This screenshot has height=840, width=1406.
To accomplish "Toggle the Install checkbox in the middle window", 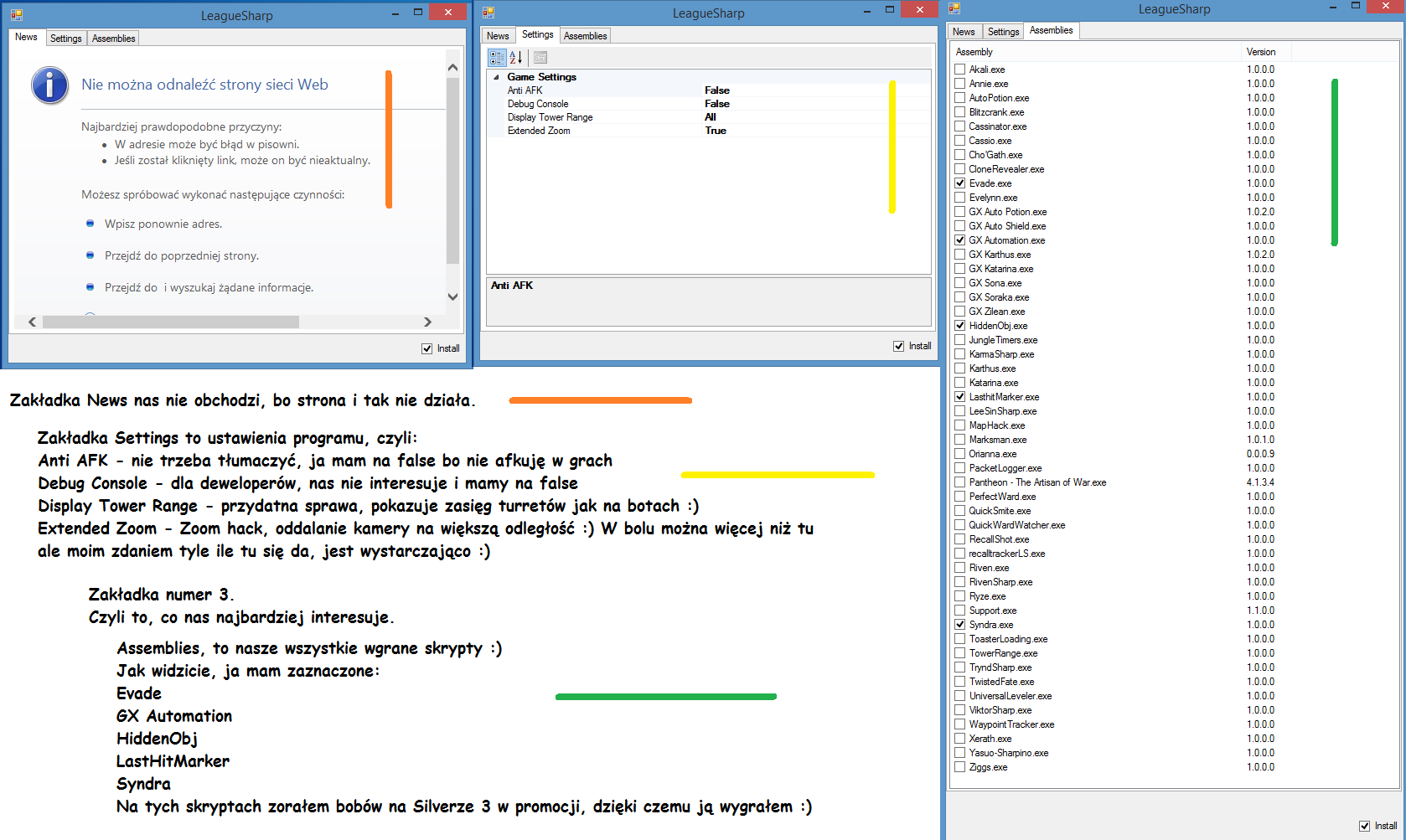I will [899, 346].
